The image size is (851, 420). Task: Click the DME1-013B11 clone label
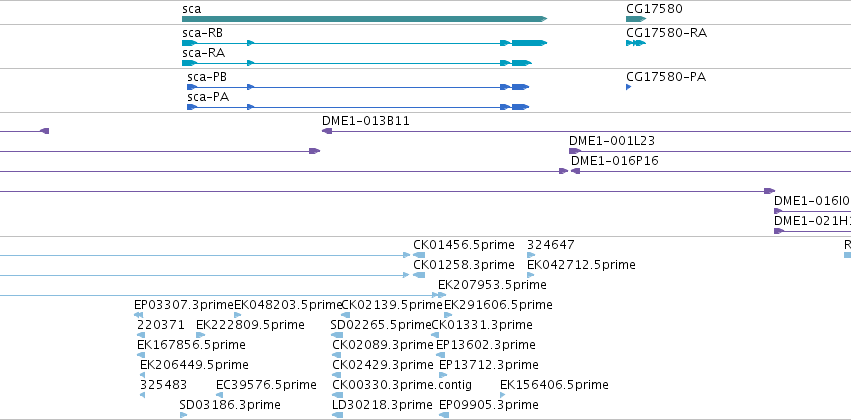(366, 122)
